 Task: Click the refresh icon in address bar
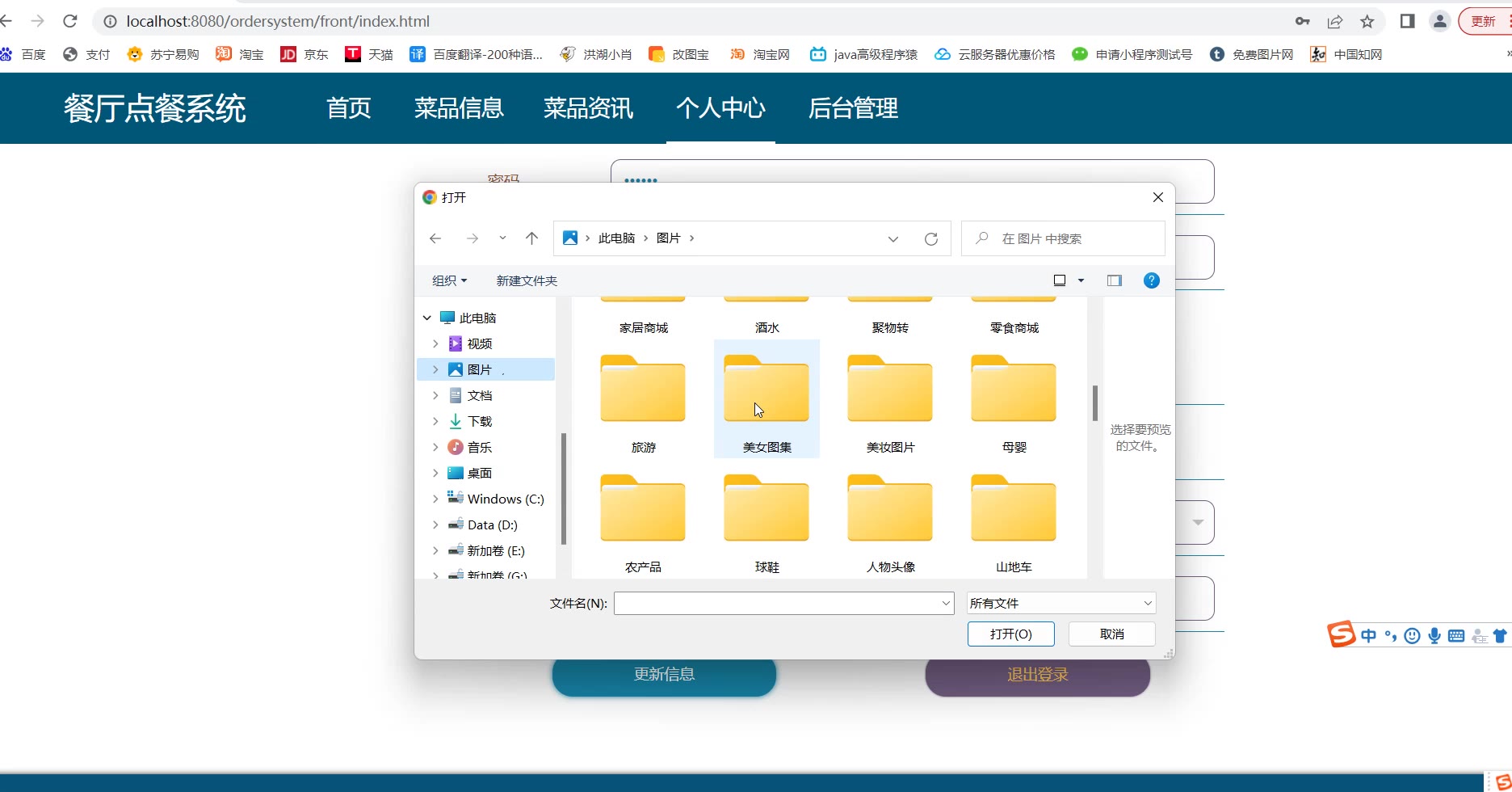pos(930,239)
